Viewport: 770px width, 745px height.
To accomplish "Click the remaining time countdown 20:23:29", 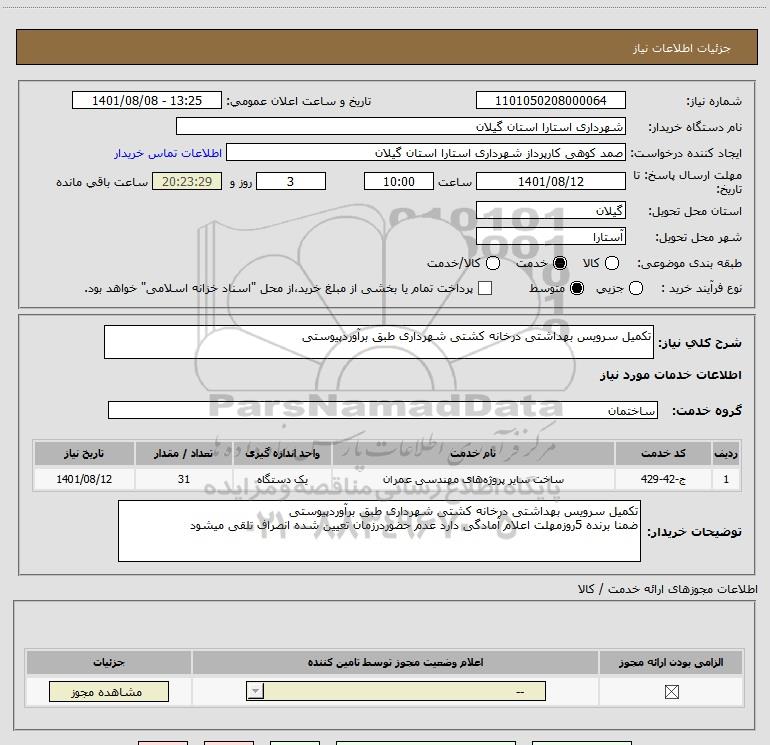I will tap(187, 181).
